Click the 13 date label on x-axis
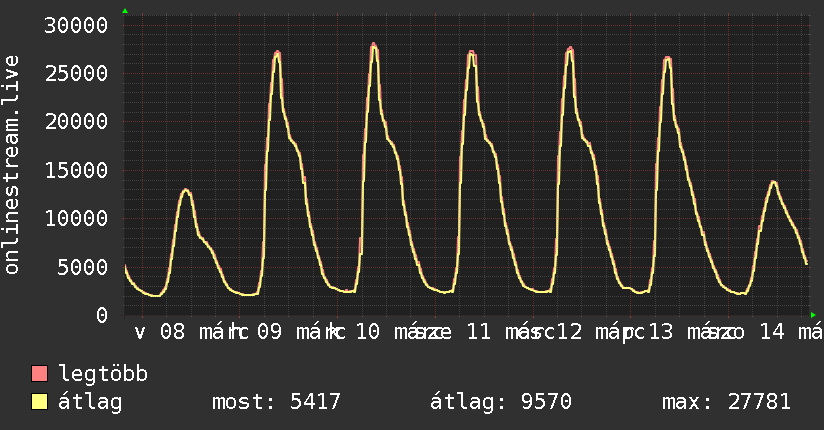The height and width of the screenshot is (430, 824). tap(661, 332)
